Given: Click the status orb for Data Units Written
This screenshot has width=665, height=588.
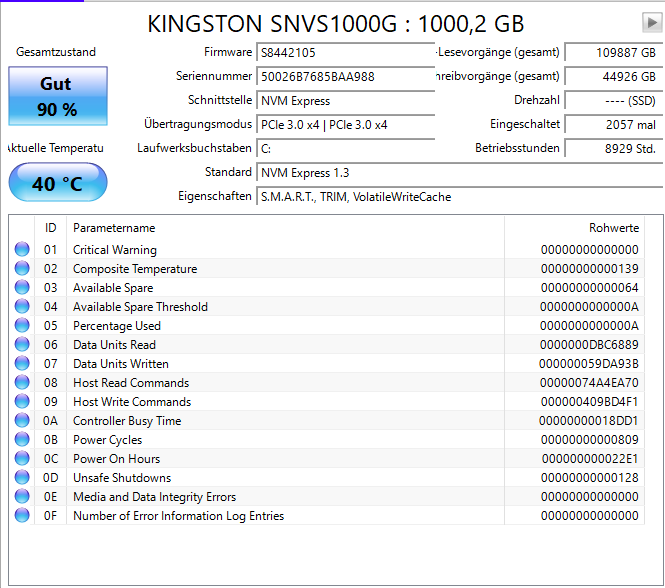Looking at the screenshot, I should 22,364.
